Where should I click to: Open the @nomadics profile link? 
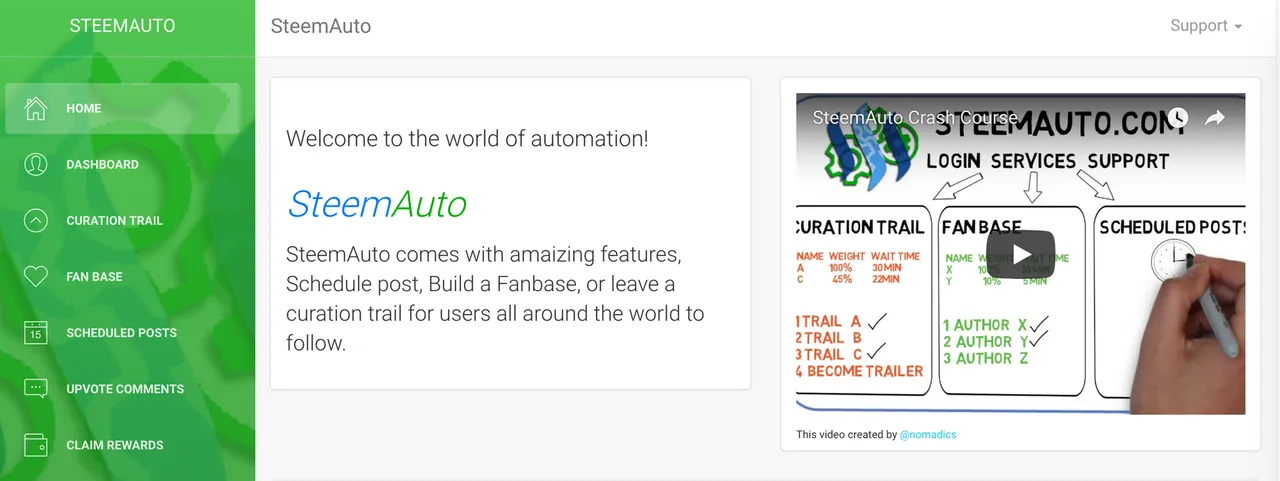click(x=928, y=435)
